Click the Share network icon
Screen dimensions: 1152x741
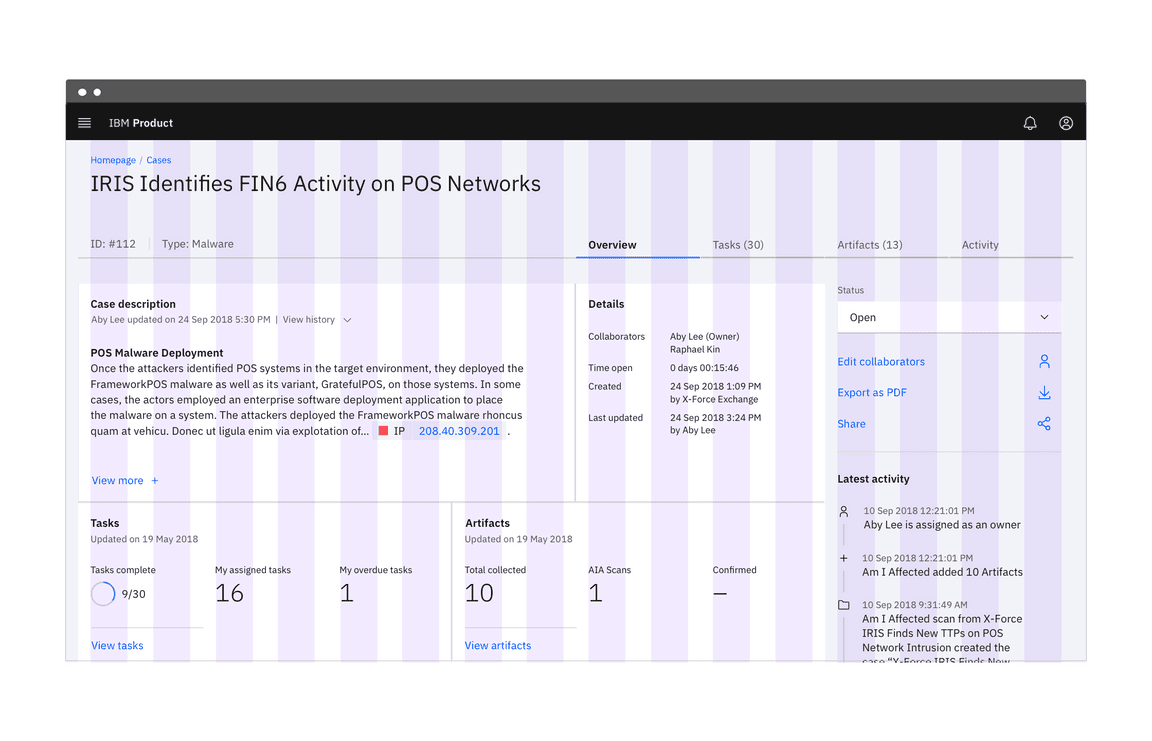click(x=1044, y=424)
